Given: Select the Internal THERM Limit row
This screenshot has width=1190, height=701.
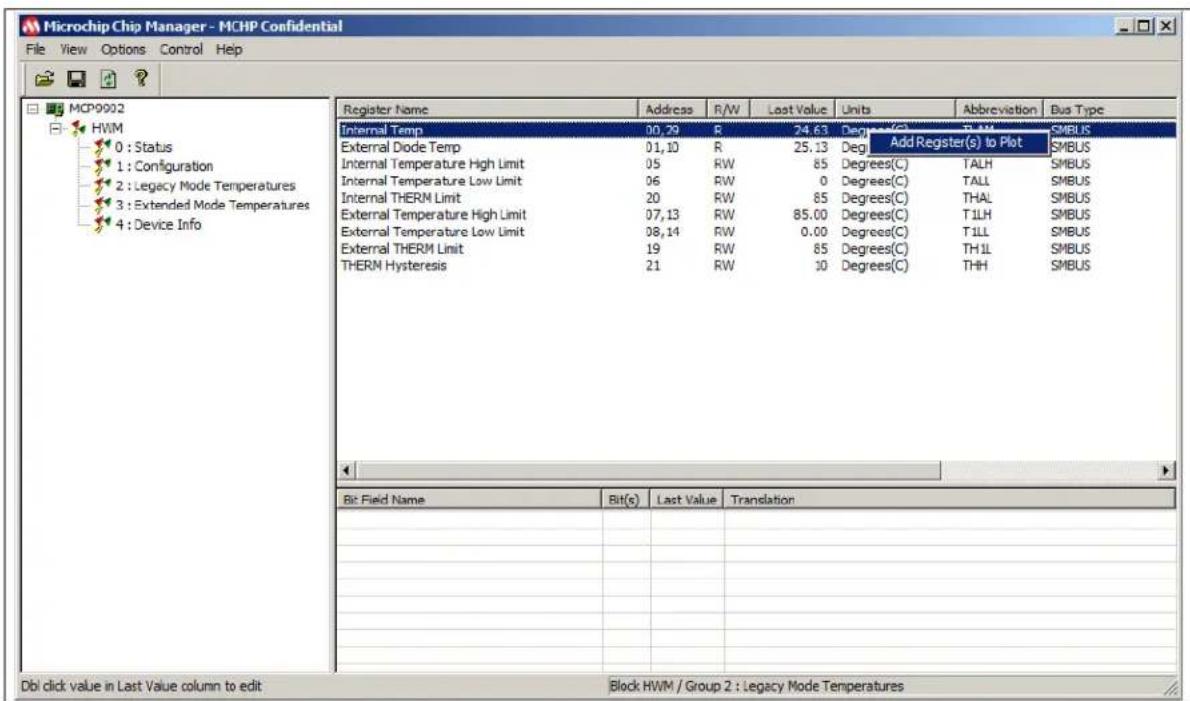Looking at the screenshot, I should pyautogui.click(x=757, y=198).
